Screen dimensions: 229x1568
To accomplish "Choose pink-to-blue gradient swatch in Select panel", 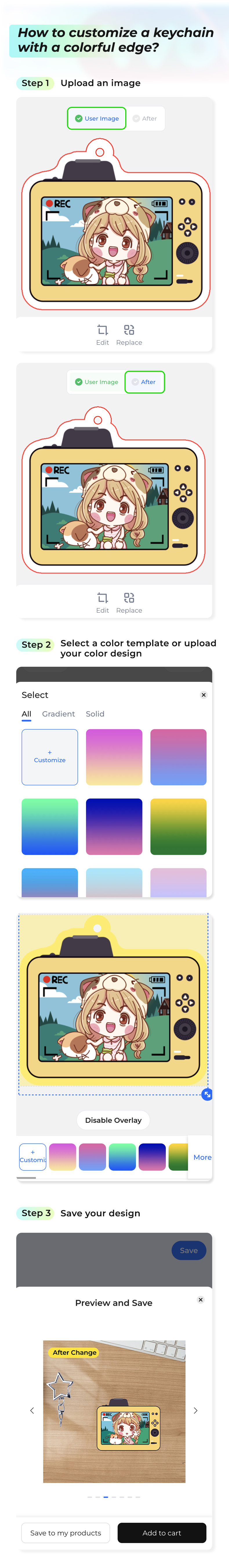I will tap(179, 757).
